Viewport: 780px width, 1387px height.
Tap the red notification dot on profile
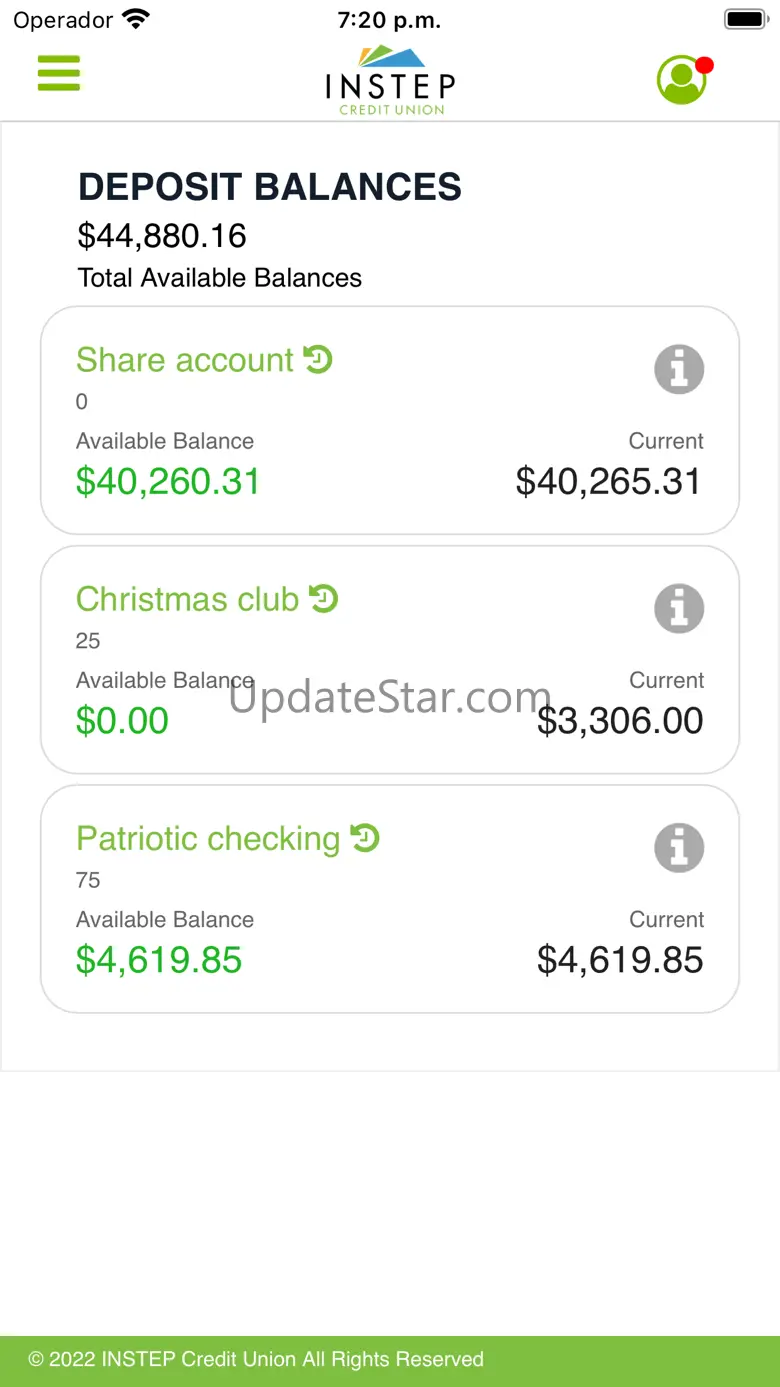tap(704, 66)
